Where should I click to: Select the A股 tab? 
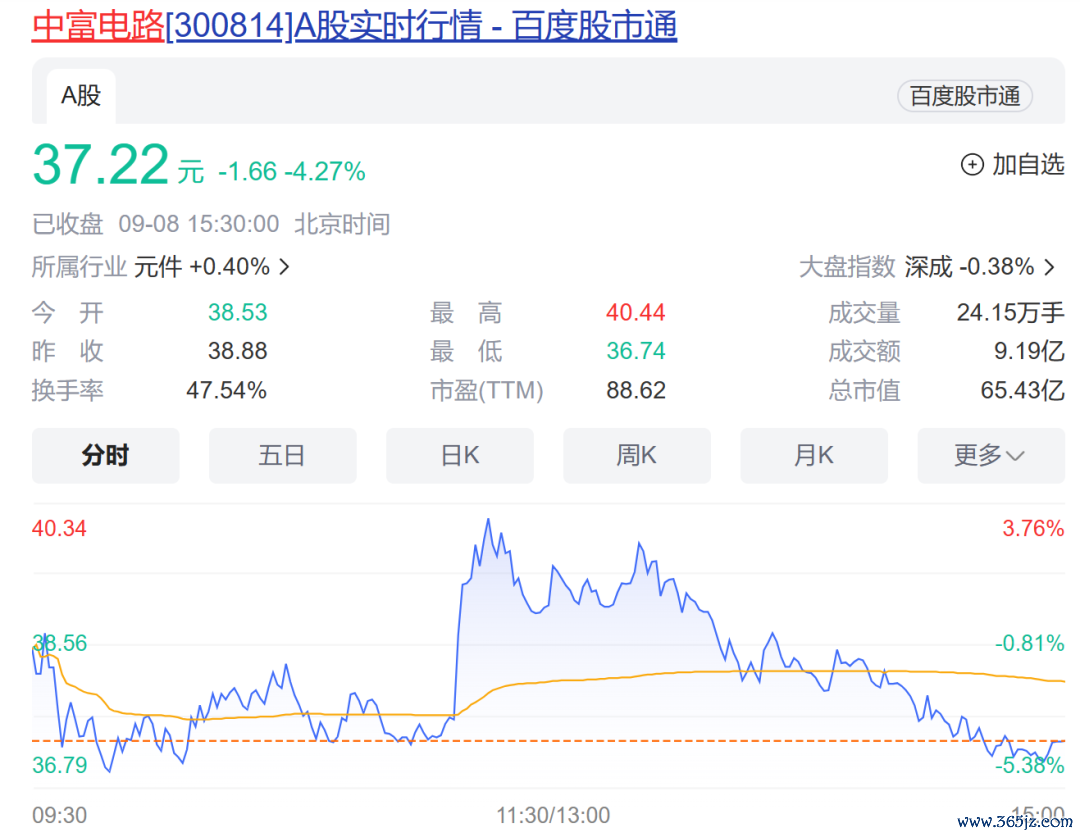coord(81,96)
